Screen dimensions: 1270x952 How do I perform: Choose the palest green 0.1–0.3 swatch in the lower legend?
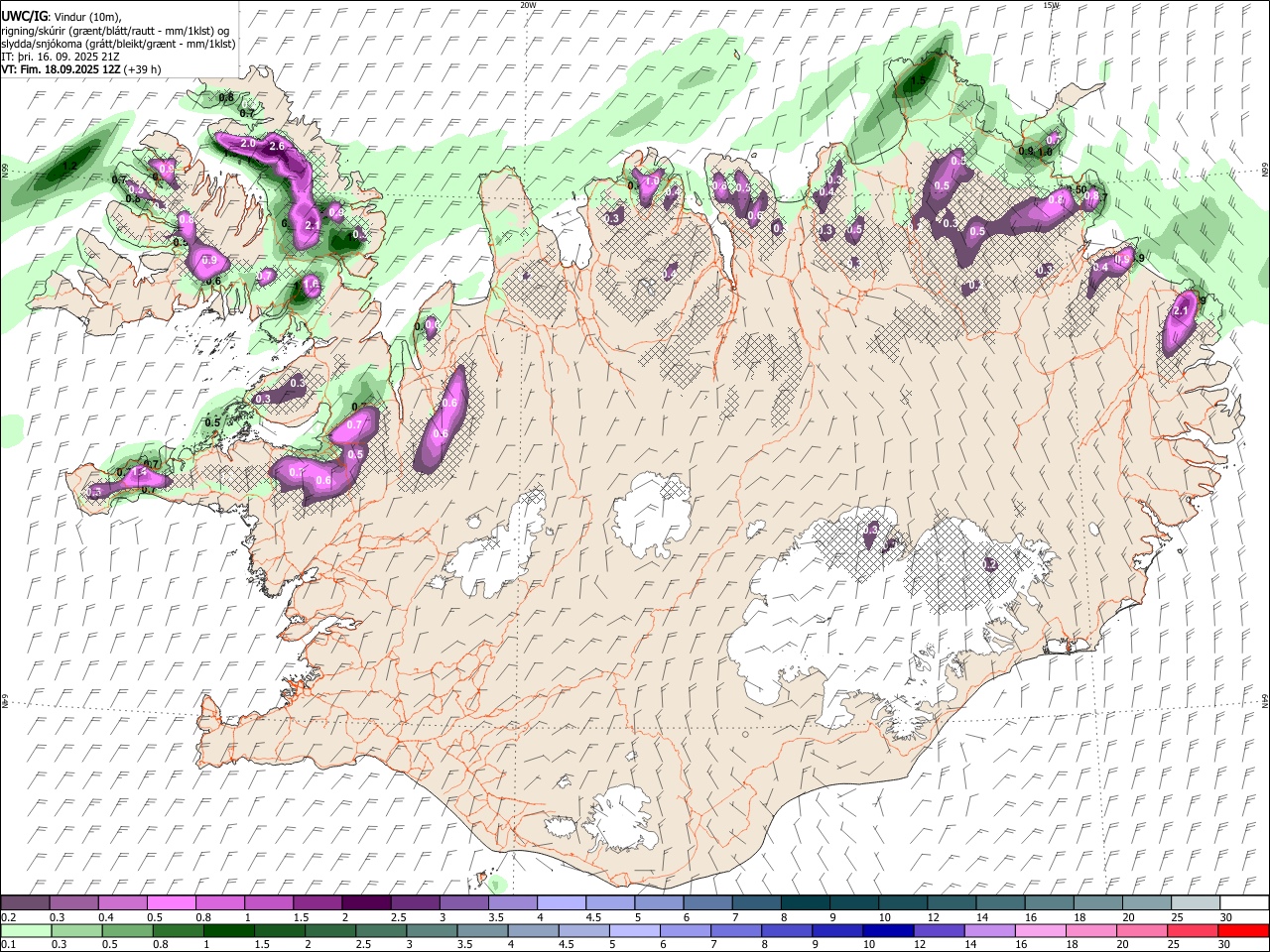[26, 931]
